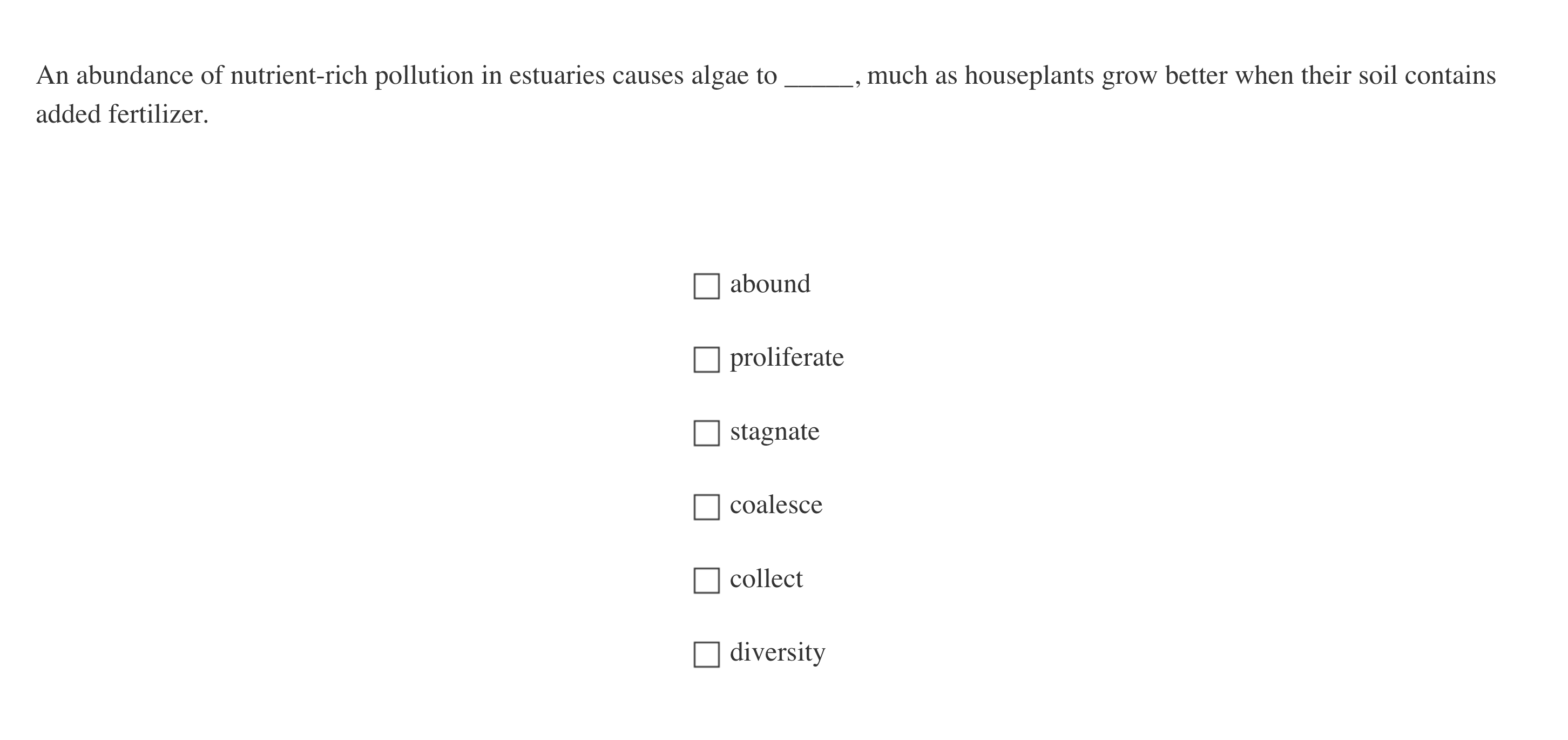The width and height of the screenshot is (1568, 740).
Task: Check the 'abound' checkbox
Action: click(x=706, y=286)
